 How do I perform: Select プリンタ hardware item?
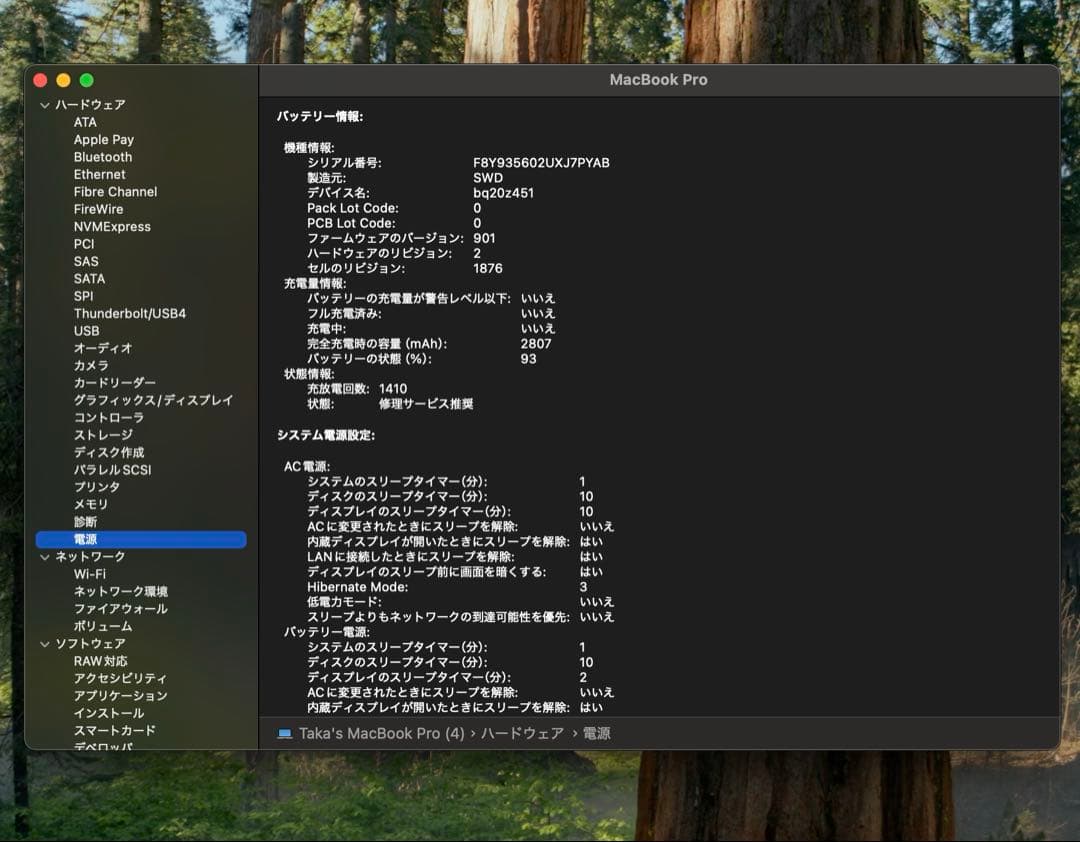pyautogui.click(x=95, y=487)
